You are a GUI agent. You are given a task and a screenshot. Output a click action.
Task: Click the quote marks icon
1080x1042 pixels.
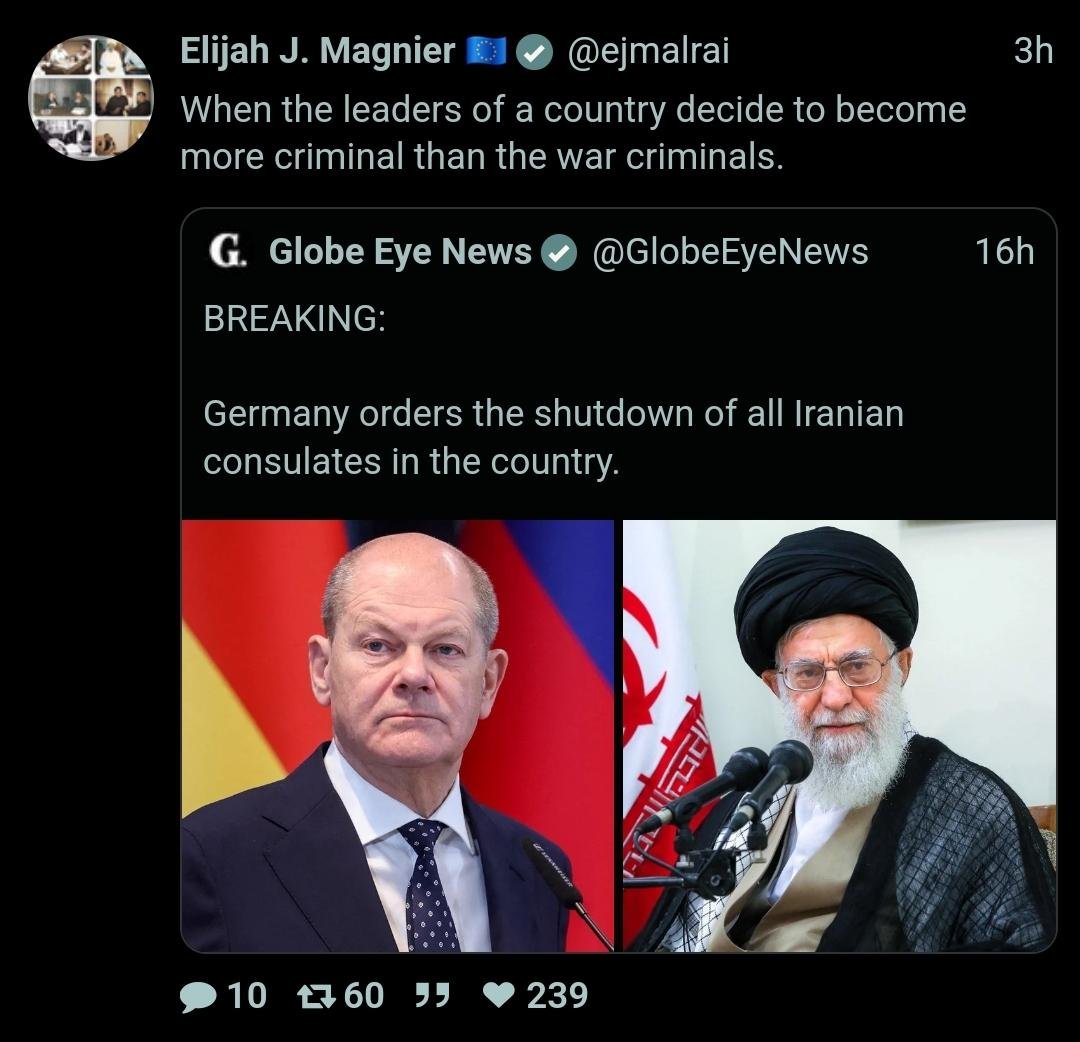433,994
